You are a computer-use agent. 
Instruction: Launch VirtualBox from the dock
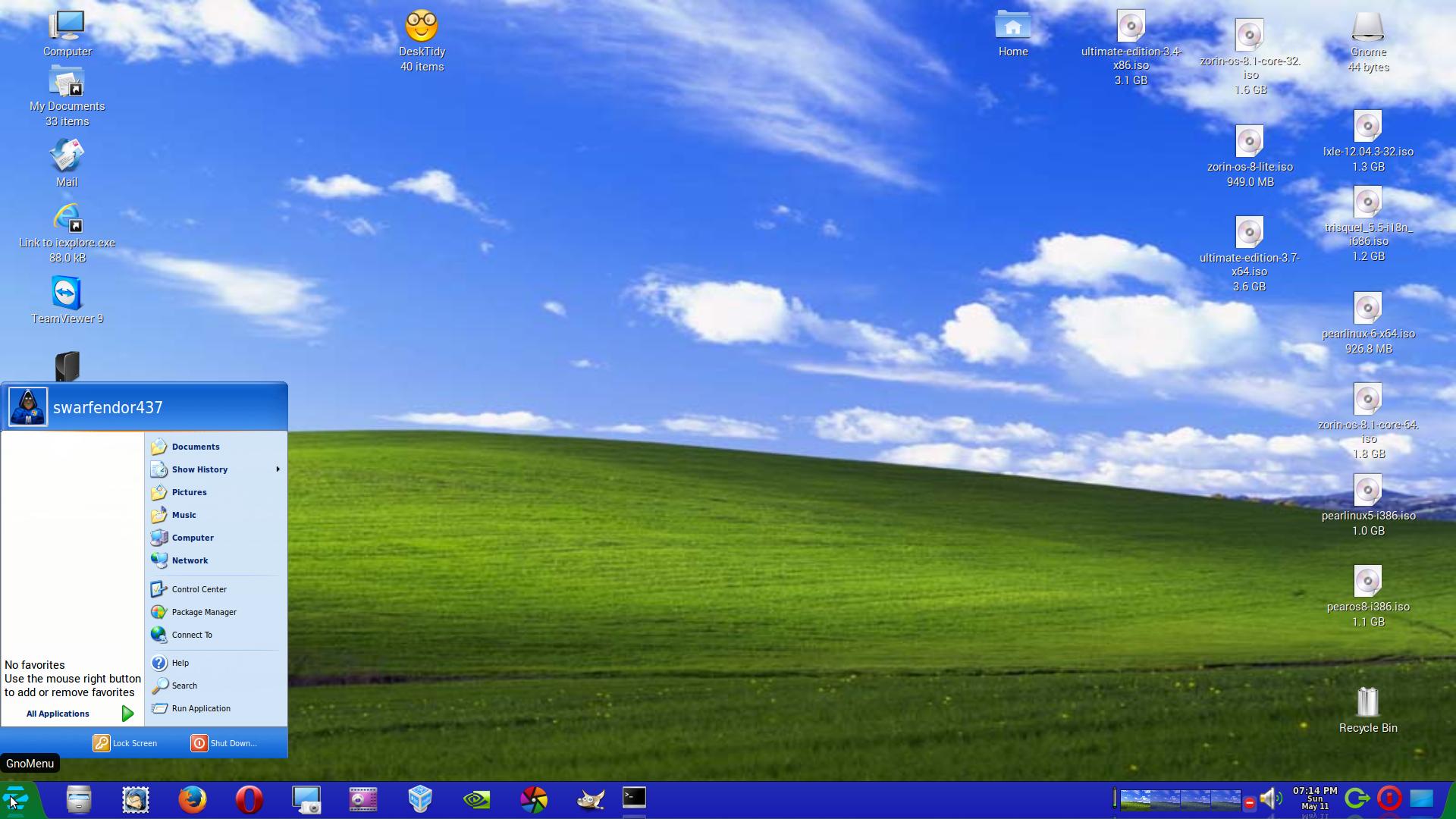(x=419, y=799)
